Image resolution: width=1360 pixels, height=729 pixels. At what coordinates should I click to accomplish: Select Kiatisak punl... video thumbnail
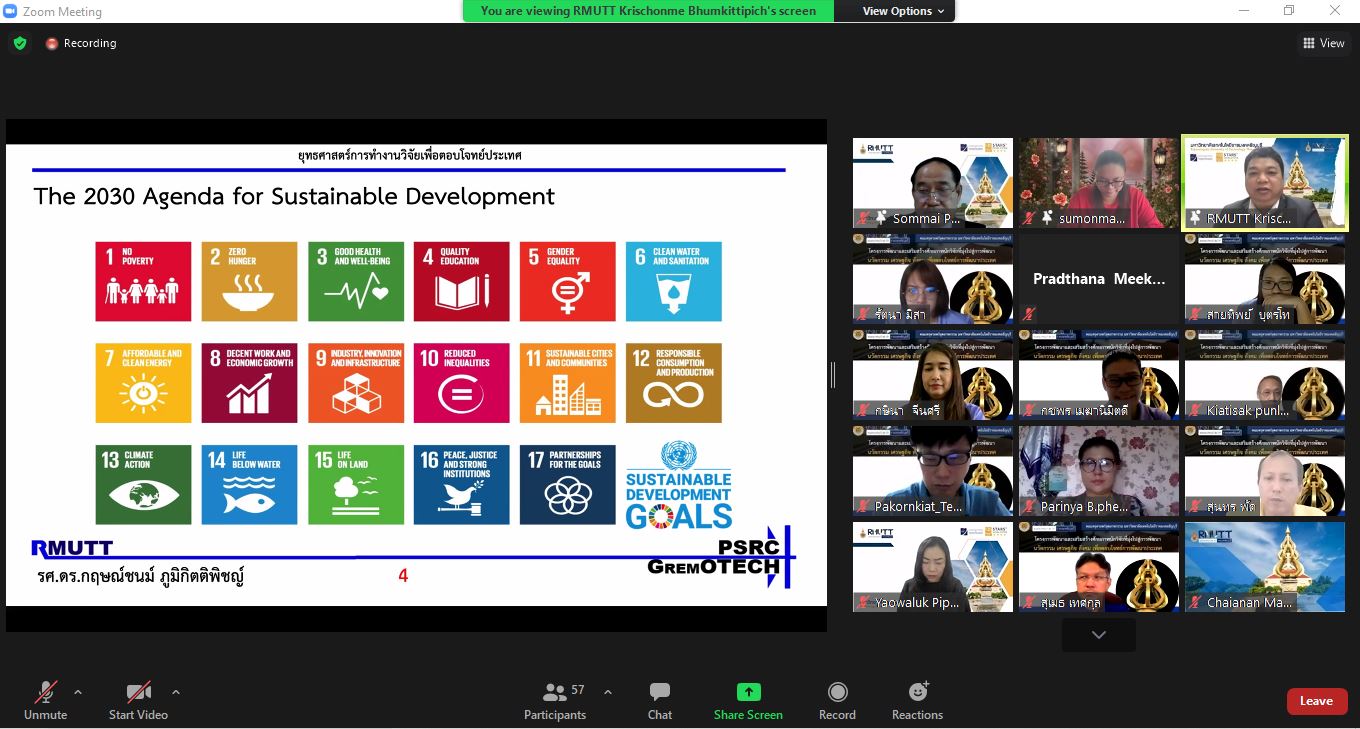(1265, 375)
